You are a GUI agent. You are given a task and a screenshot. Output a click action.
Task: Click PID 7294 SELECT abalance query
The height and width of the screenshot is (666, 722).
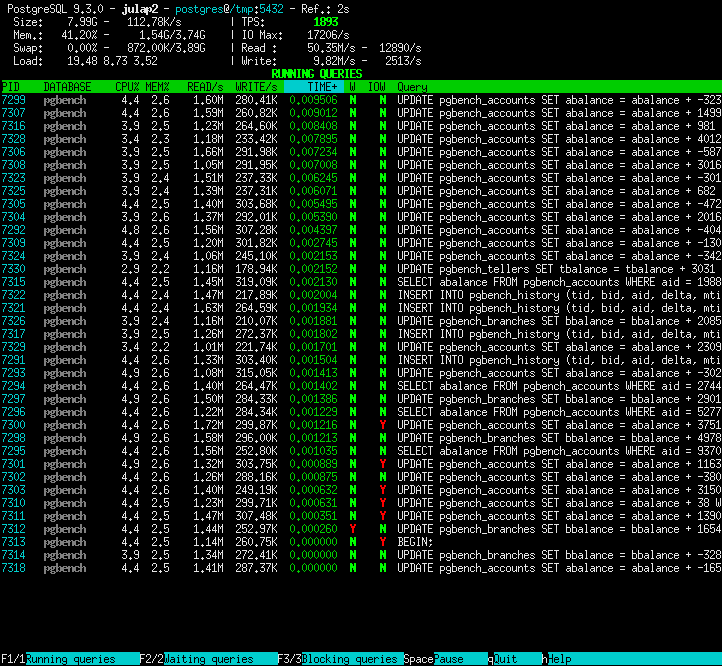(559, 386)
